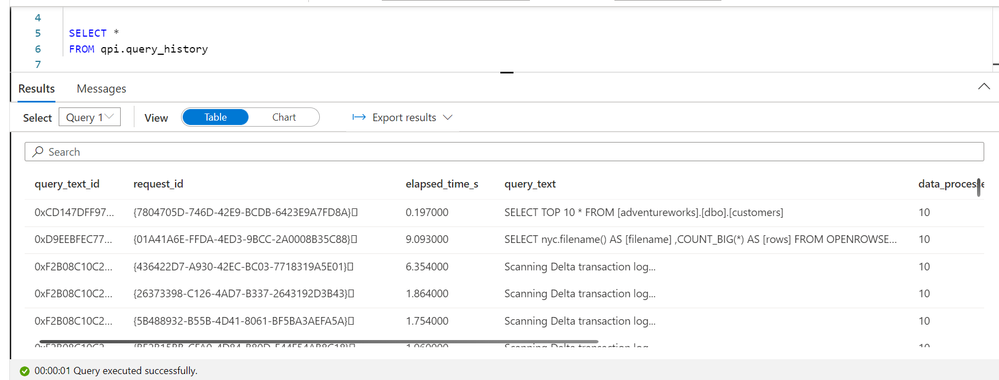
Task: Click the green success checkmark icon
Action: coord(24,370)
